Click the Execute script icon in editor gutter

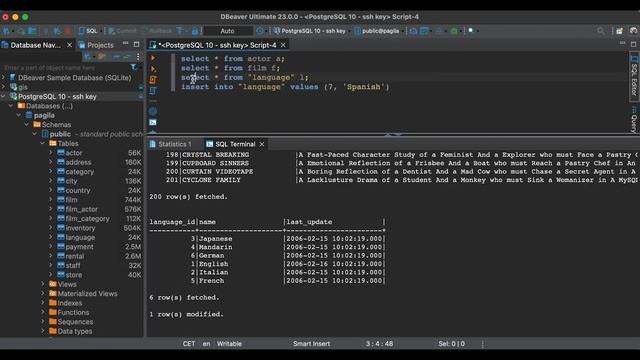coord(153,80)
